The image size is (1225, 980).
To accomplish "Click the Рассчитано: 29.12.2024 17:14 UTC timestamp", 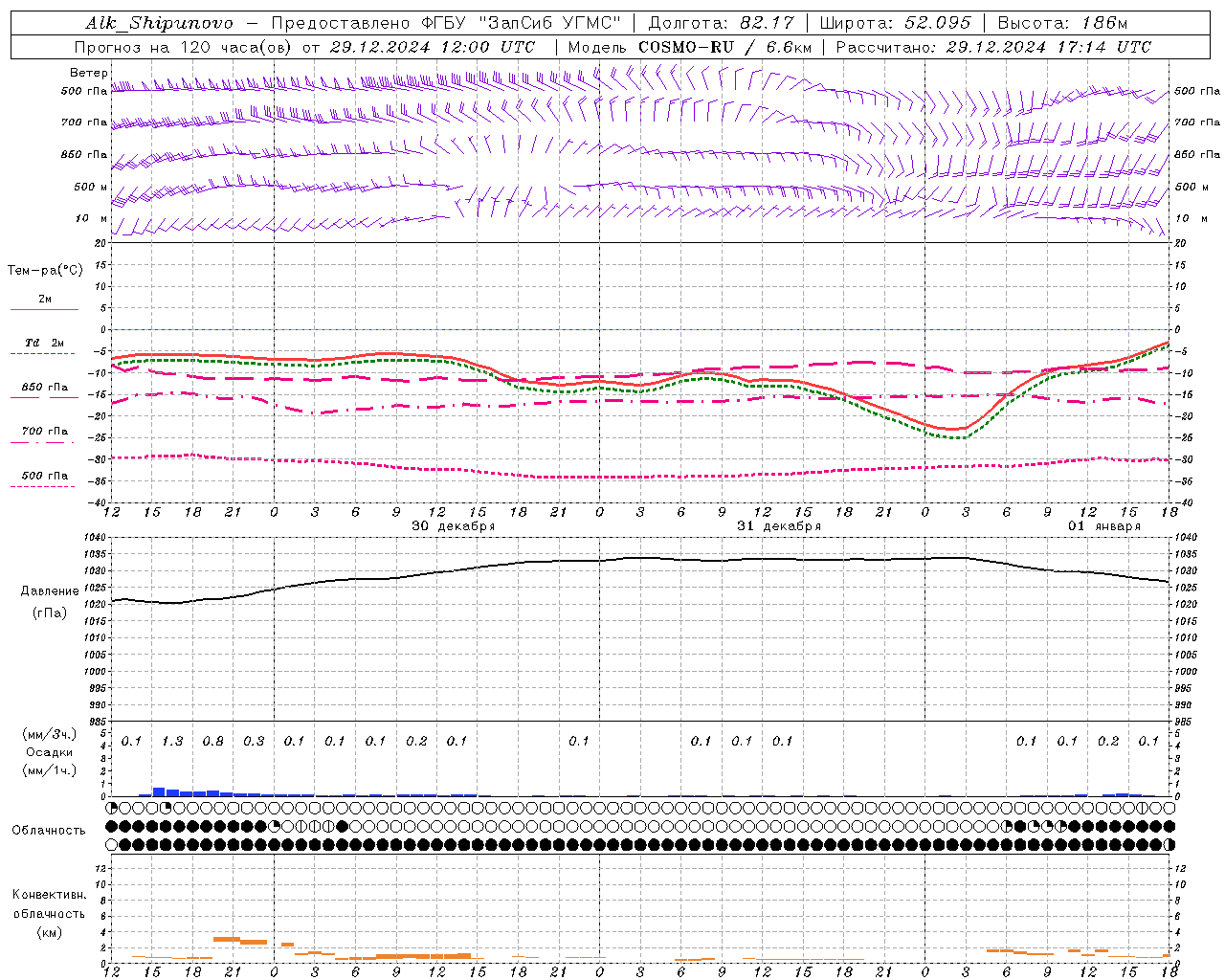I will pyautogui.click(x=993, y=47).
